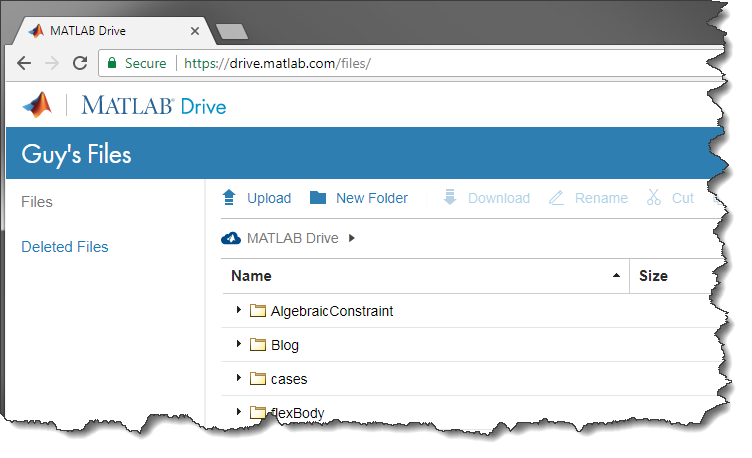Screen dimensions: 752x458
Task: Click the MATLAB logo in page header
Action: pos(37,105)
